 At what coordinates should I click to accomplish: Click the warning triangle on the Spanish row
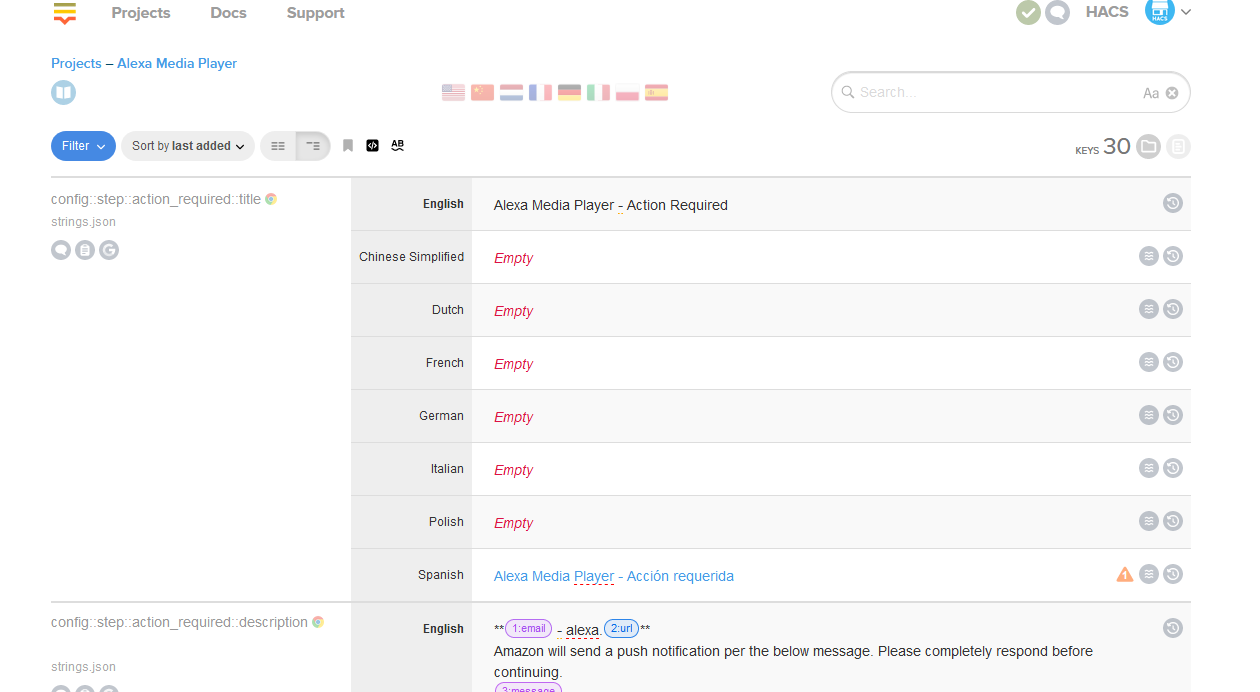(x=1124, y=573)
